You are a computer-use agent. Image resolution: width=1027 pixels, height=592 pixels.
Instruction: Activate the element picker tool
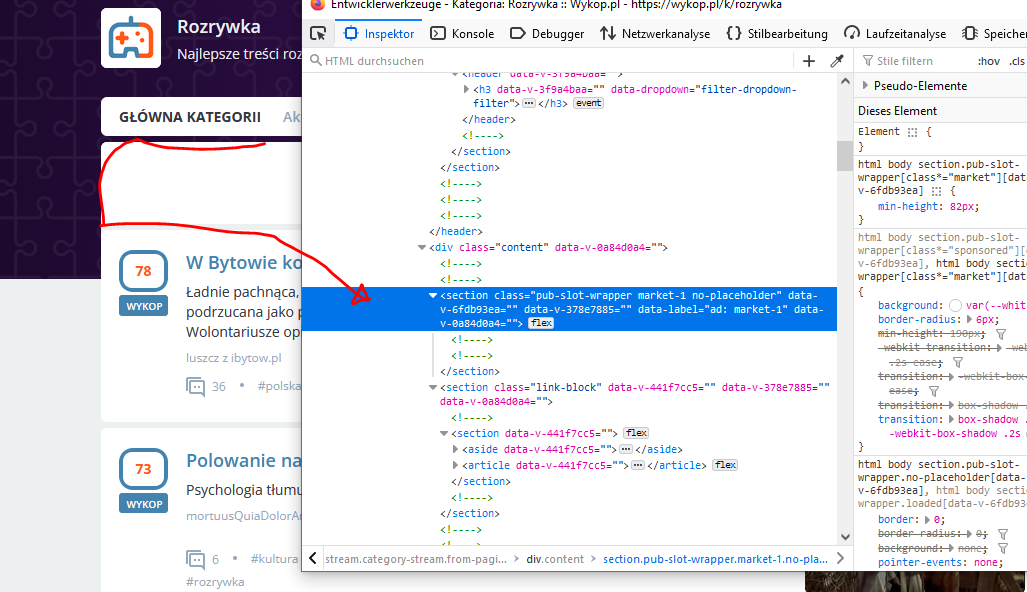[x=318, y=33]
